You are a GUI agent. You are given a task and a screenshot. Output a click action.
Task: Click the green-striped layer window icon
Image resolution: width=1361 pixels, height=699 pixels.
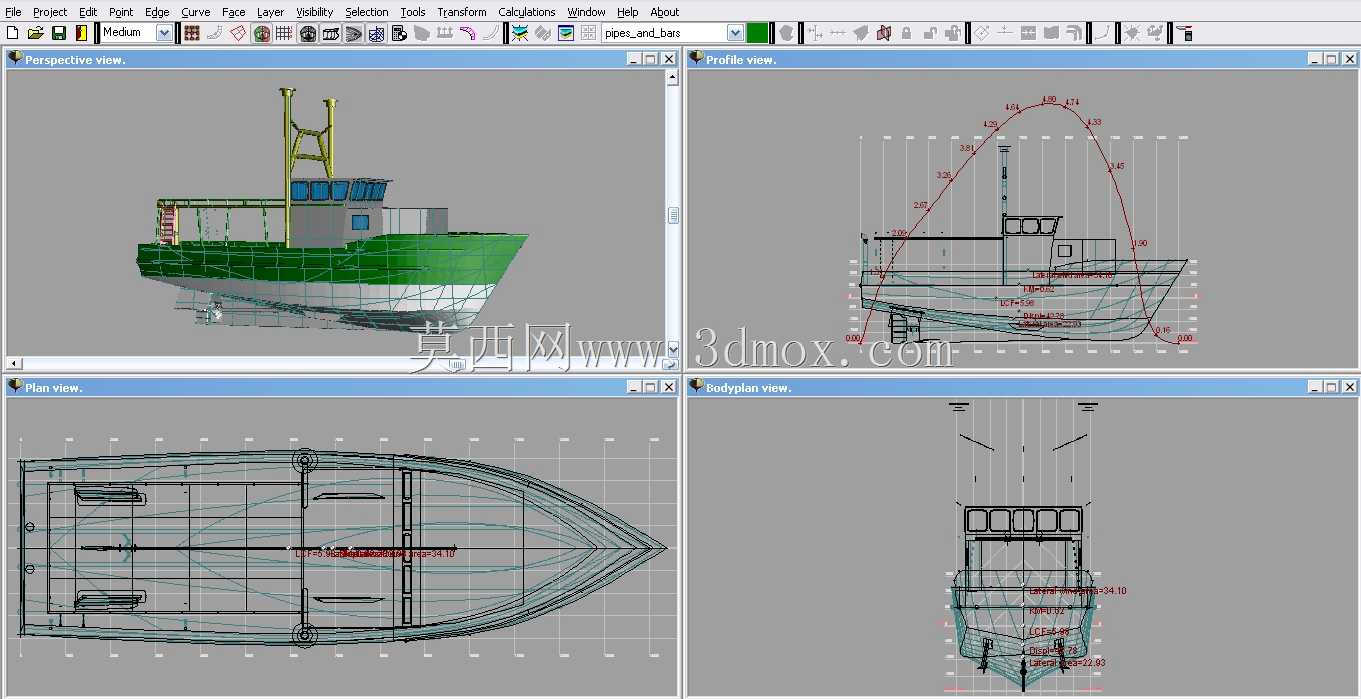[x=566, y=33]
